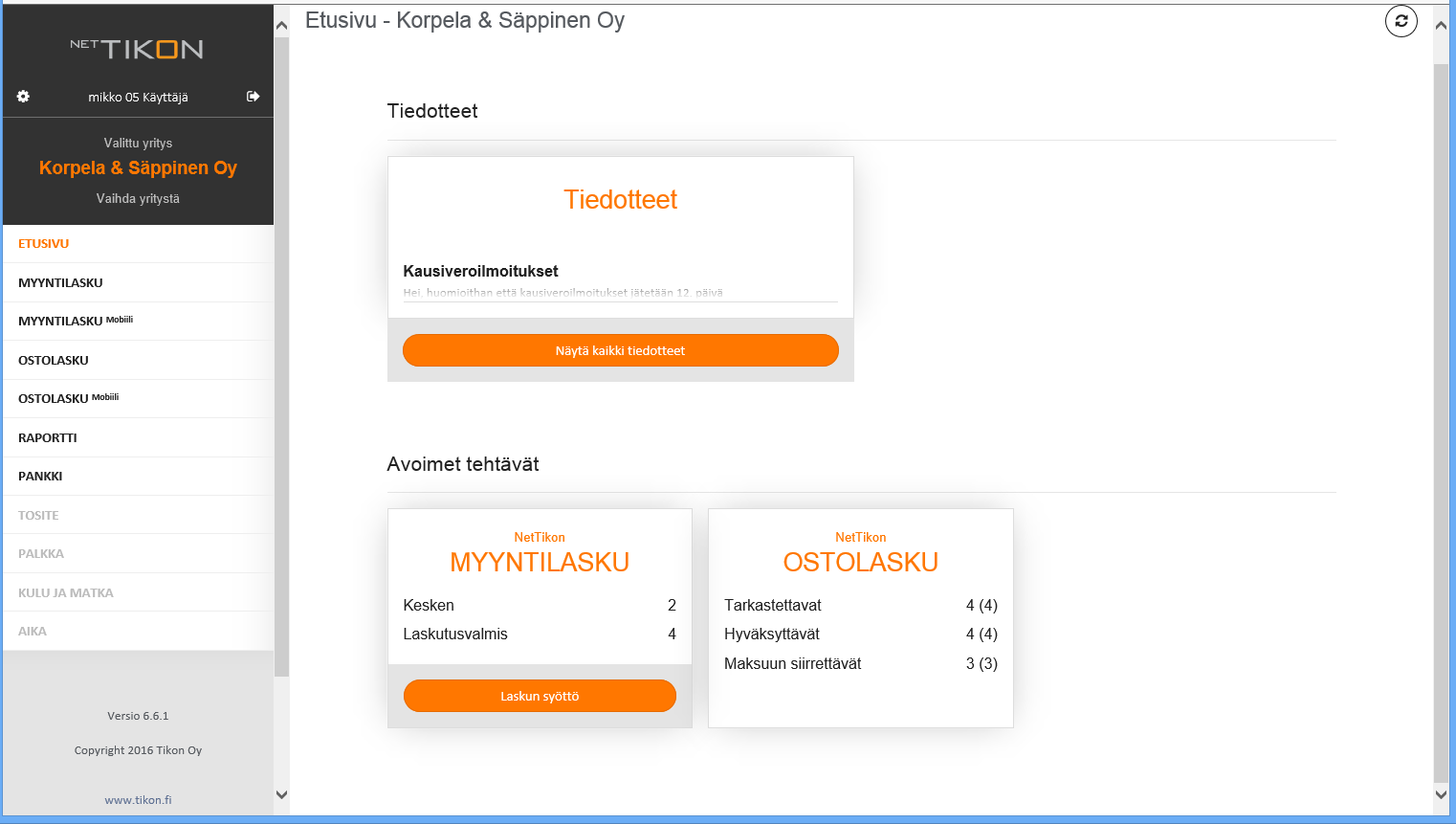The image size is (1456, 824).
Task: Select Ostolasku in the sidebar
Action: [x=138, y=360]
